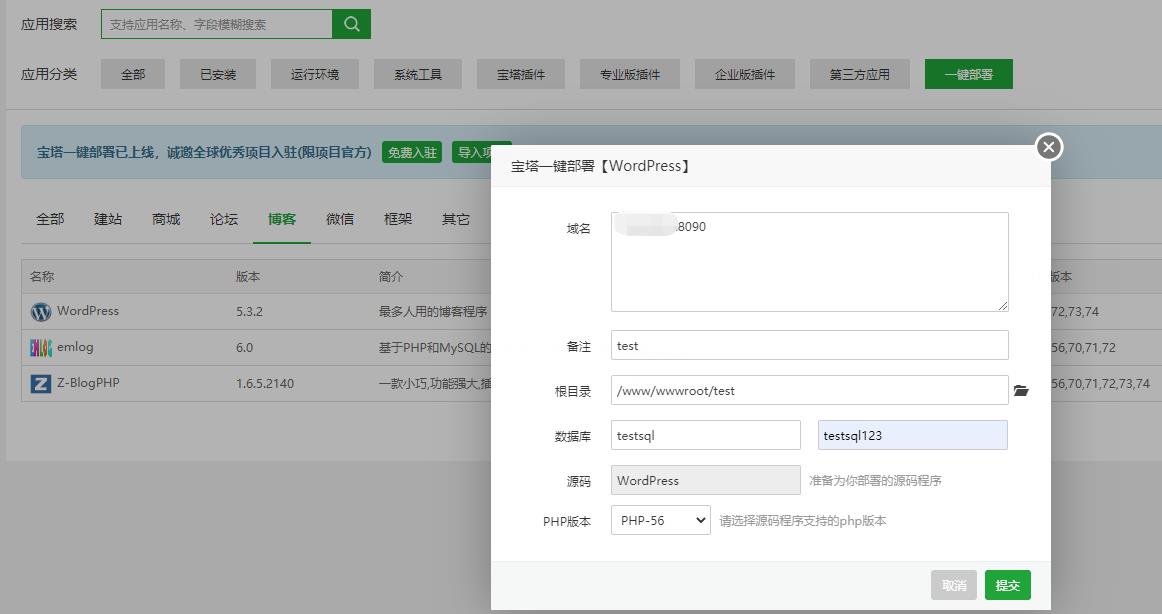Select the 全部 application category
The image size is (1162, 614).
133,74
